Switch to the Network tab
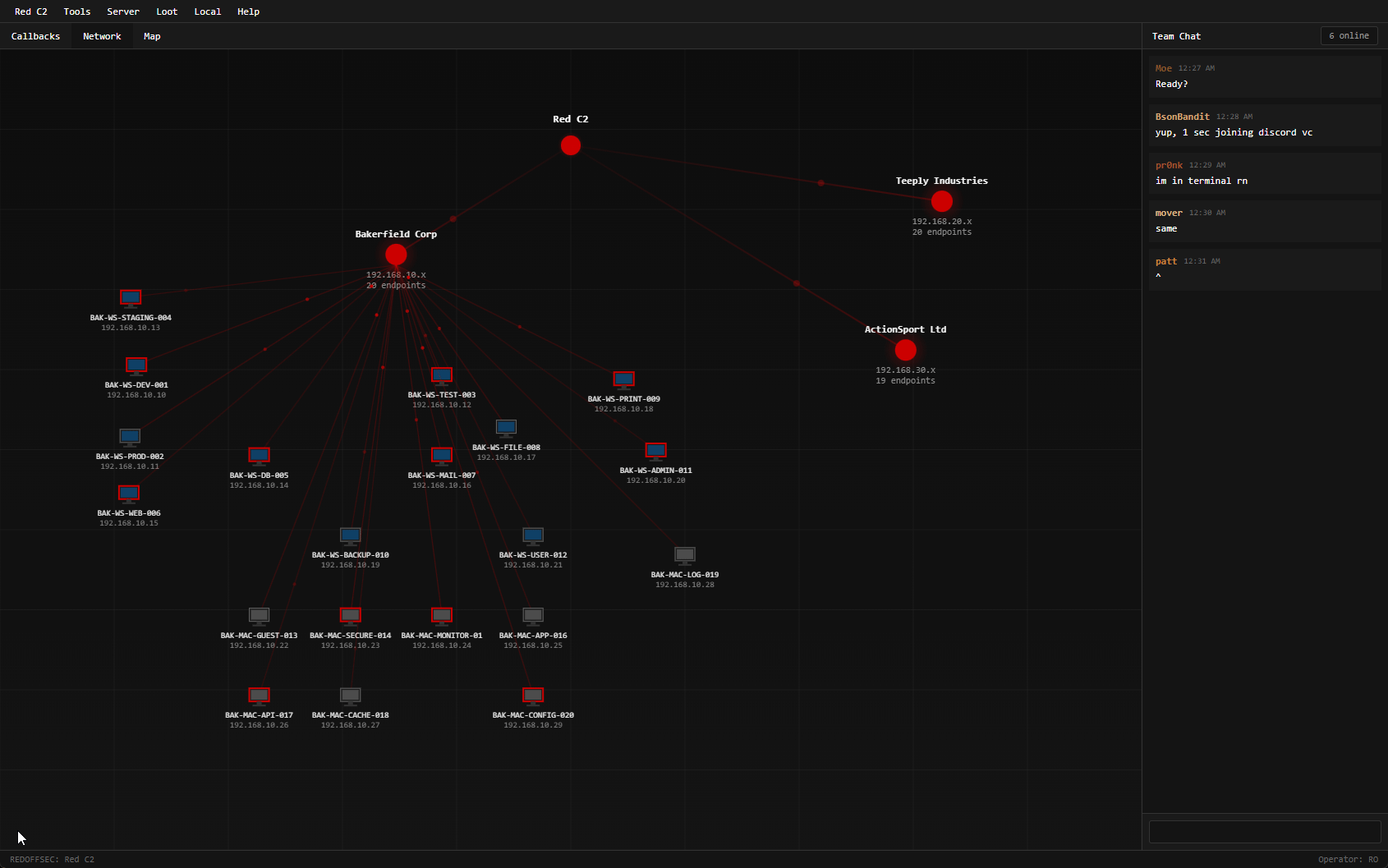Image resolution: width=1388 pixels, height=868 pixels. click(x=102, y=36)
